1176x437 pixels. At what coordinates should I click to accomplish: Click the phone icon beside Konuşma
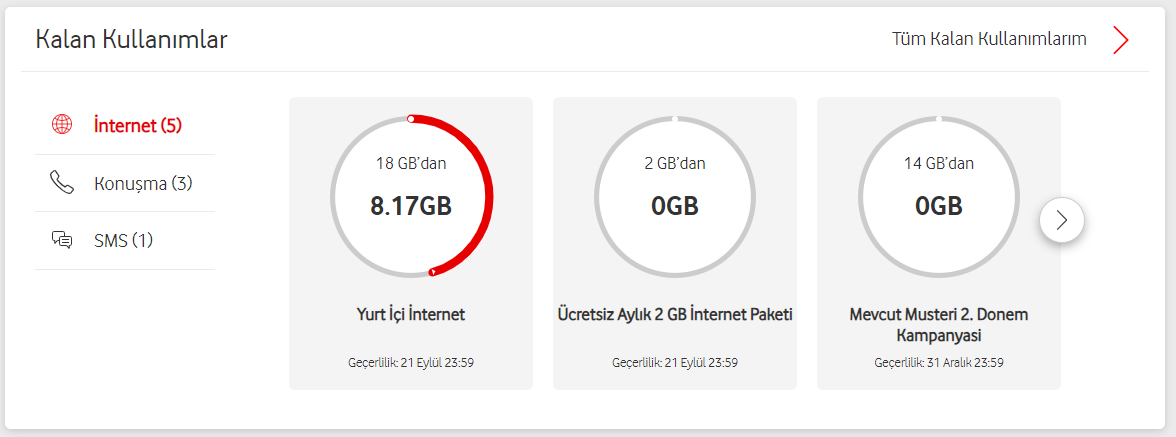[x=62, y=183]
